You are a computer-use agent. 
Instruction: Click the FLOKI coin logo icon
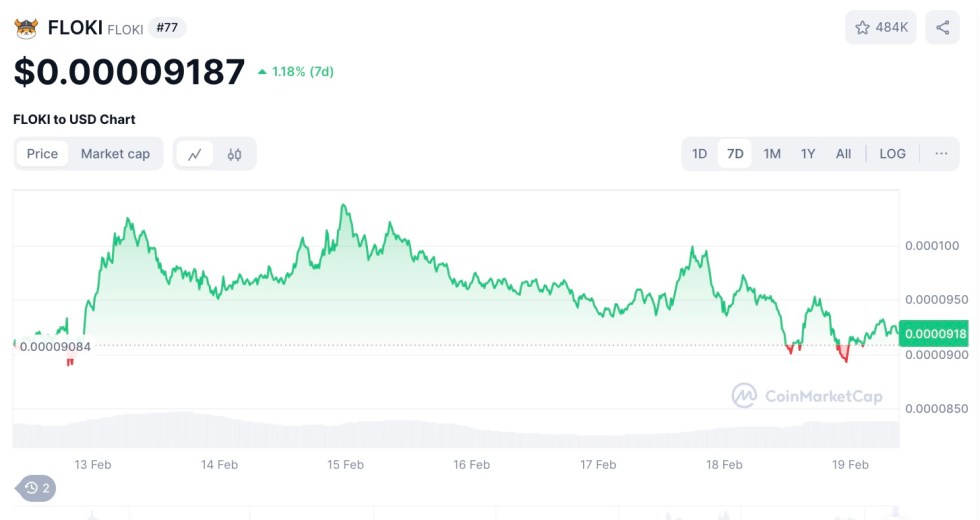point(26,27)
